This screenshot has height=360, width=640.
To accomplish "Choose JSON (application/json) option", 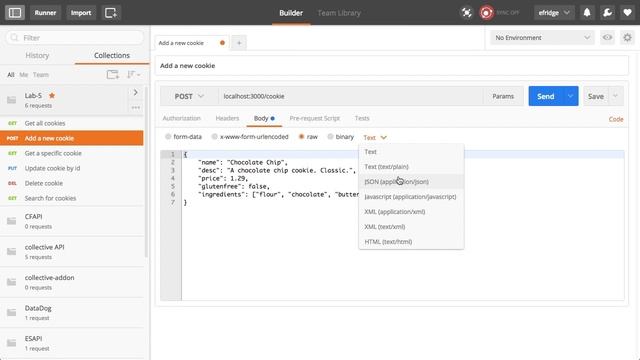I will (411, 182).
